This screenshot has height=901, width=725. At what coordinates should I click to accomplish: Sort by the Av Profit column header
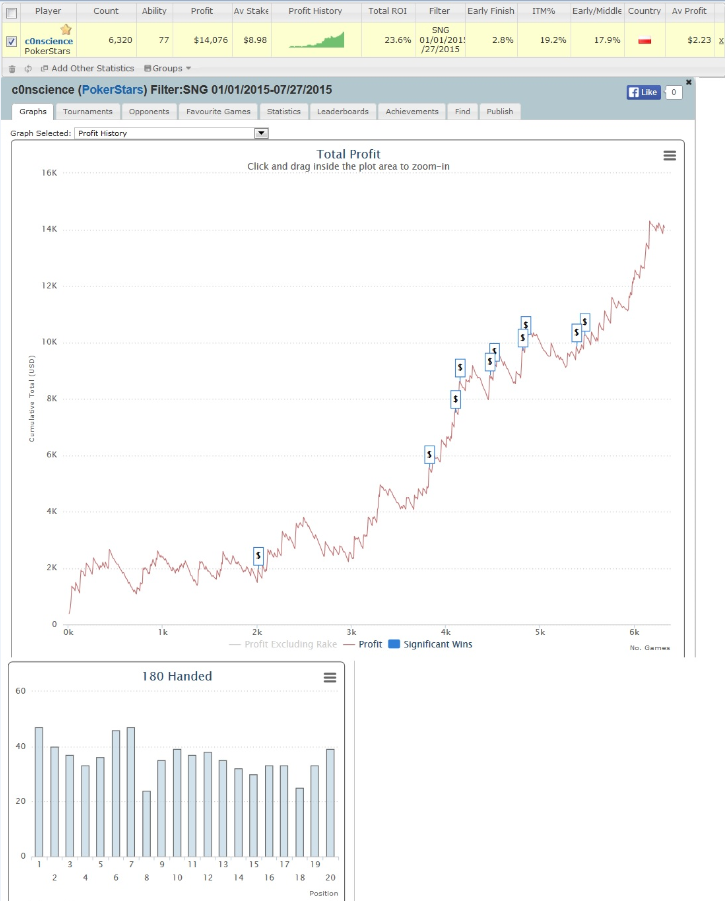(x=689, y=11)
